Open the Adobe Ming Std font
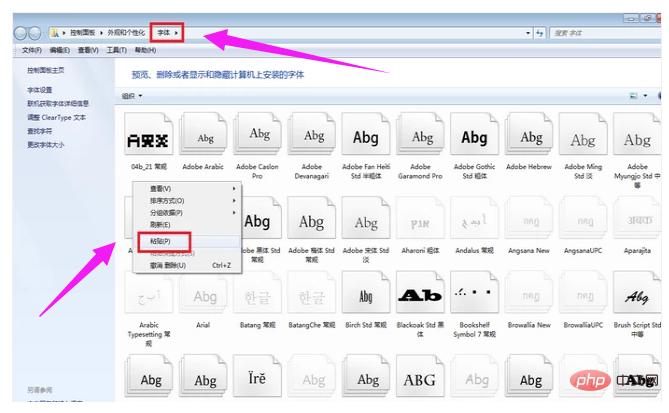Image resolution: width=669 pixels, height=413 pixels. (x=583, y=145)
